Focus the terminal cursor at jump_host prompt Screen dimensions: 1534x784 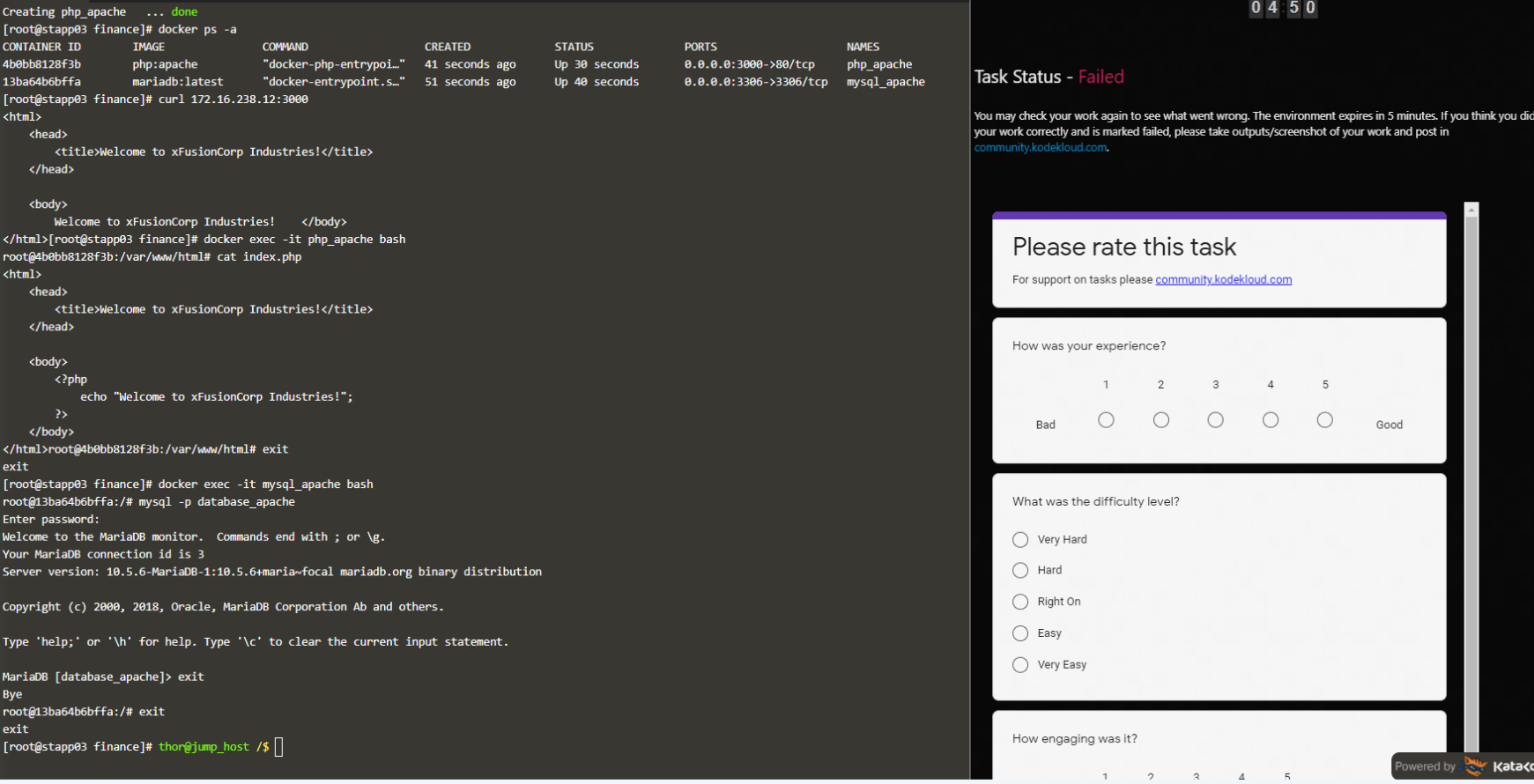[x=279, y=747]
